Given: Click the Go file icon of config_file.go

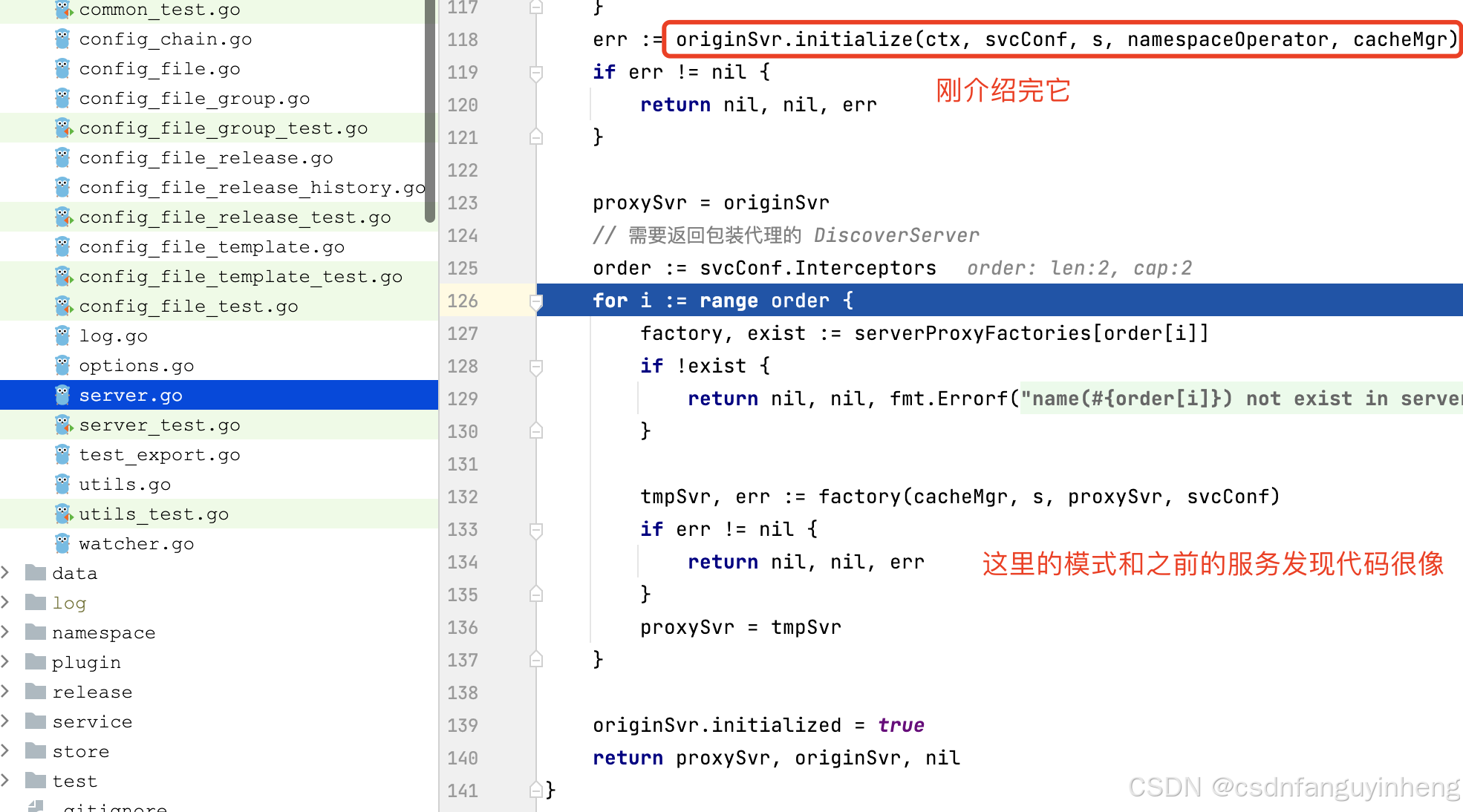Looking at the screenshot, I should tap(63, 68).
